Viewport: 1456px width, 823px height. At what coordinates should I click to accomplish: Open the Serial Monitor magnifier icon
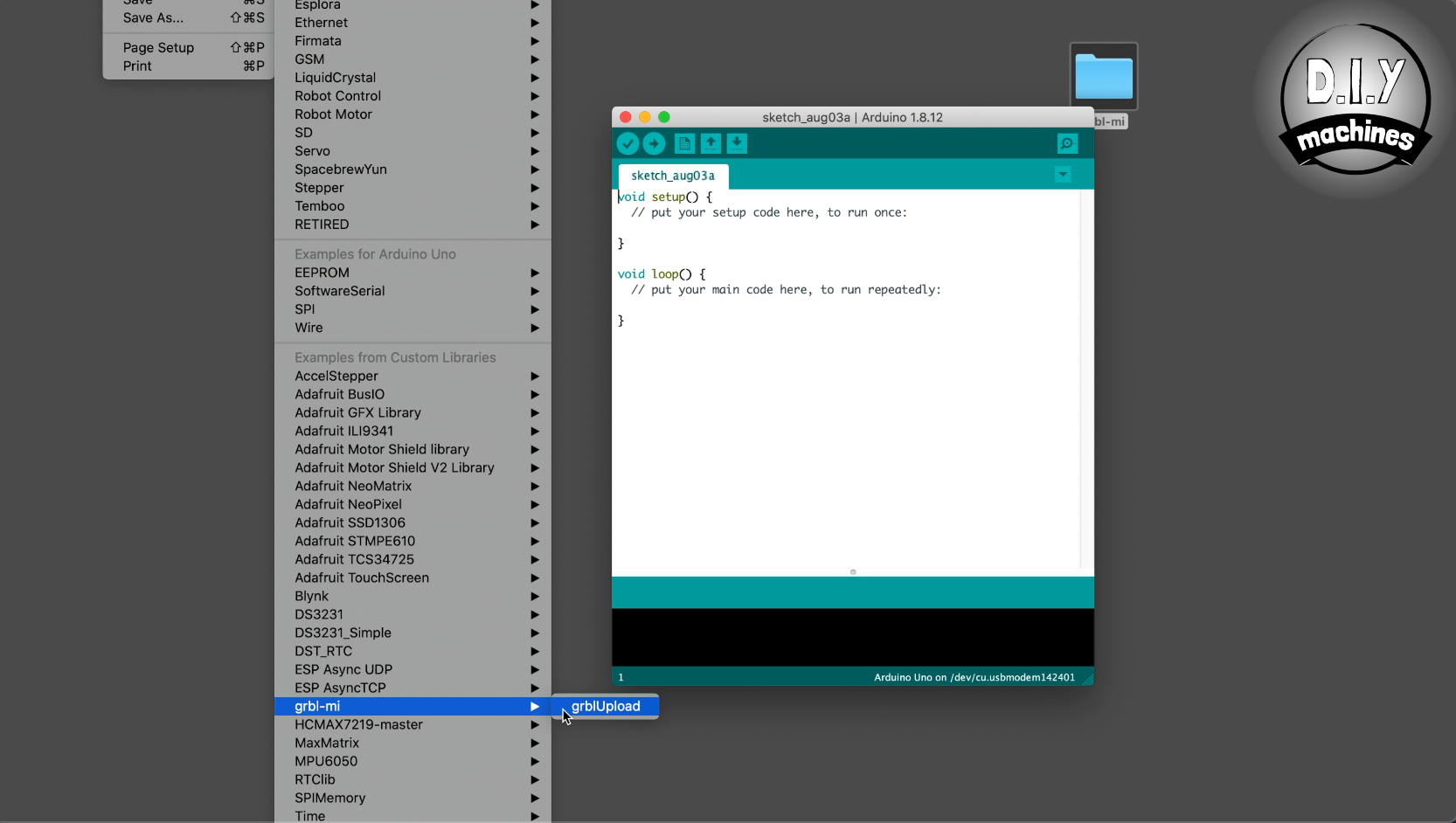[x=1067, y=143]
